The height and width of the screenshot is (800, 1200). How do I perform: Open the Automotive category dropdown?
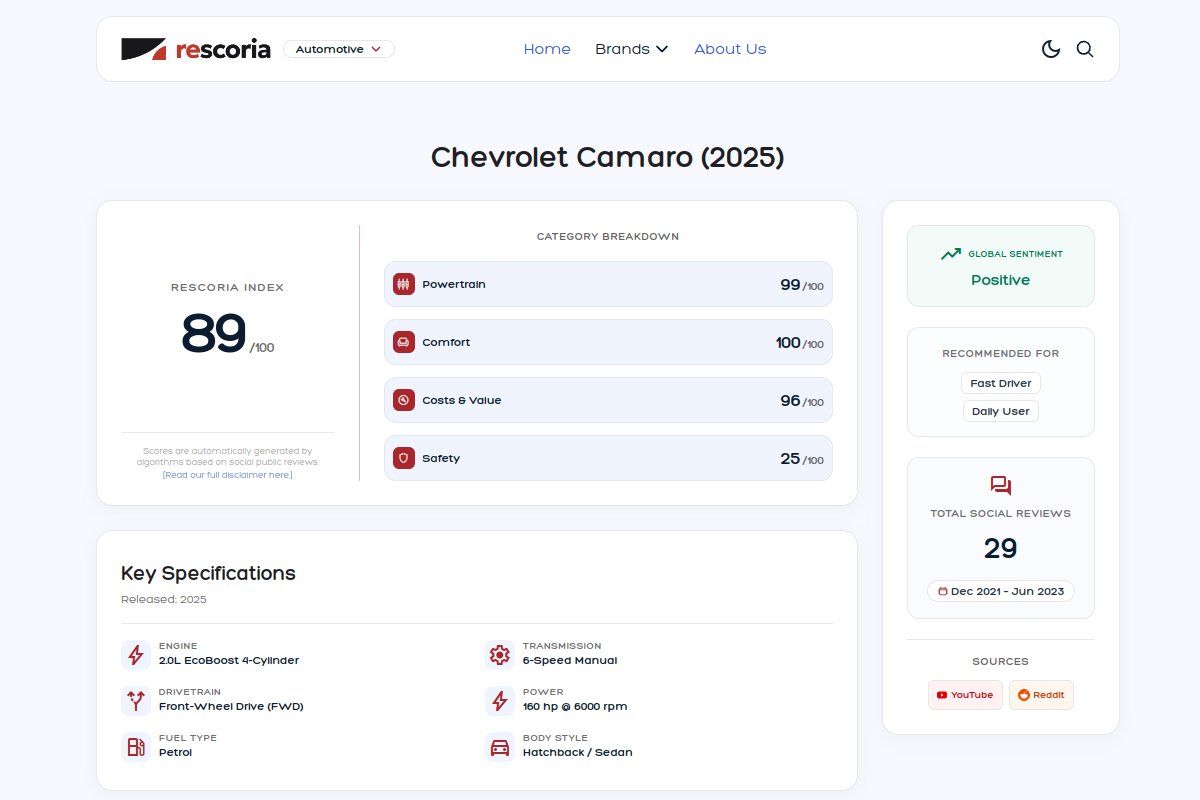pos(339,49)
